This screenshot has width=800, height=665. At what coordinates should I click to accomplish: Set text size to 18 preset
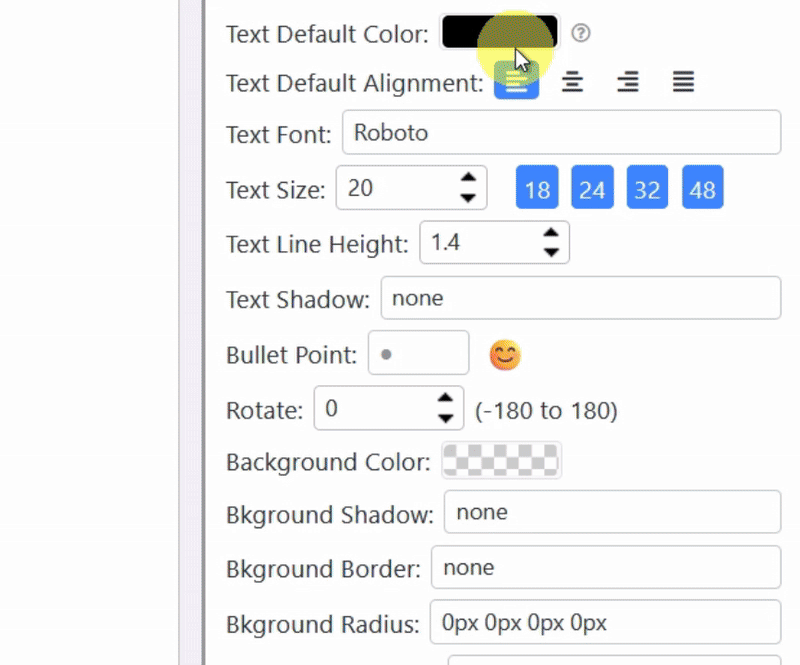click(537, 189)
